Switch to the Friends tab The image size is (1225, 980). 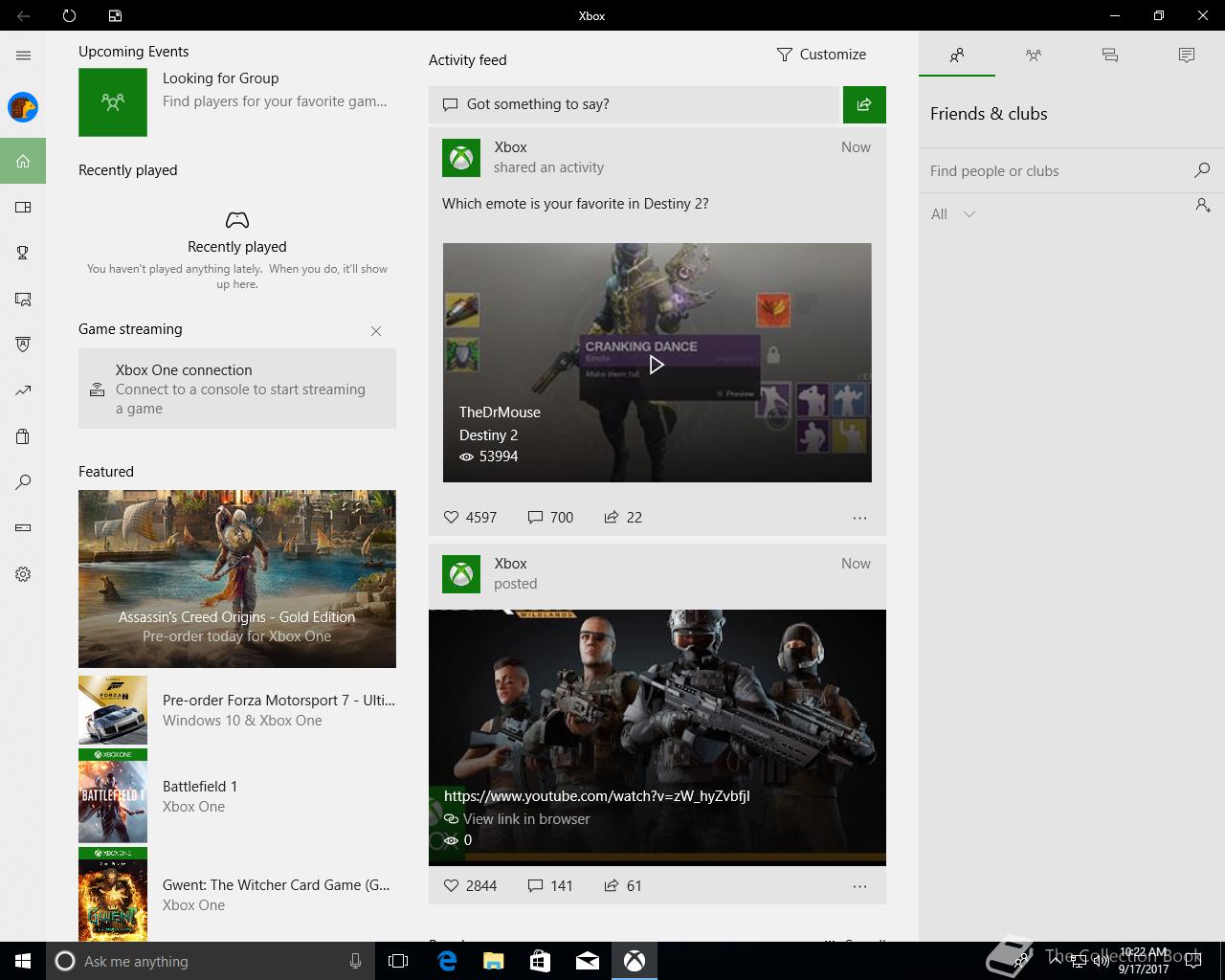tap(957, 56)
